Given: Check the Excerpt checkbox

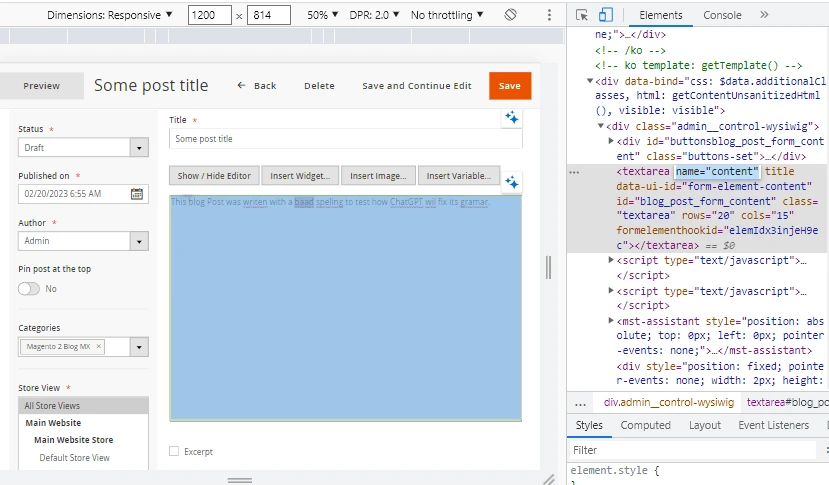Looking at the screenshot, I should coord(175,451).
